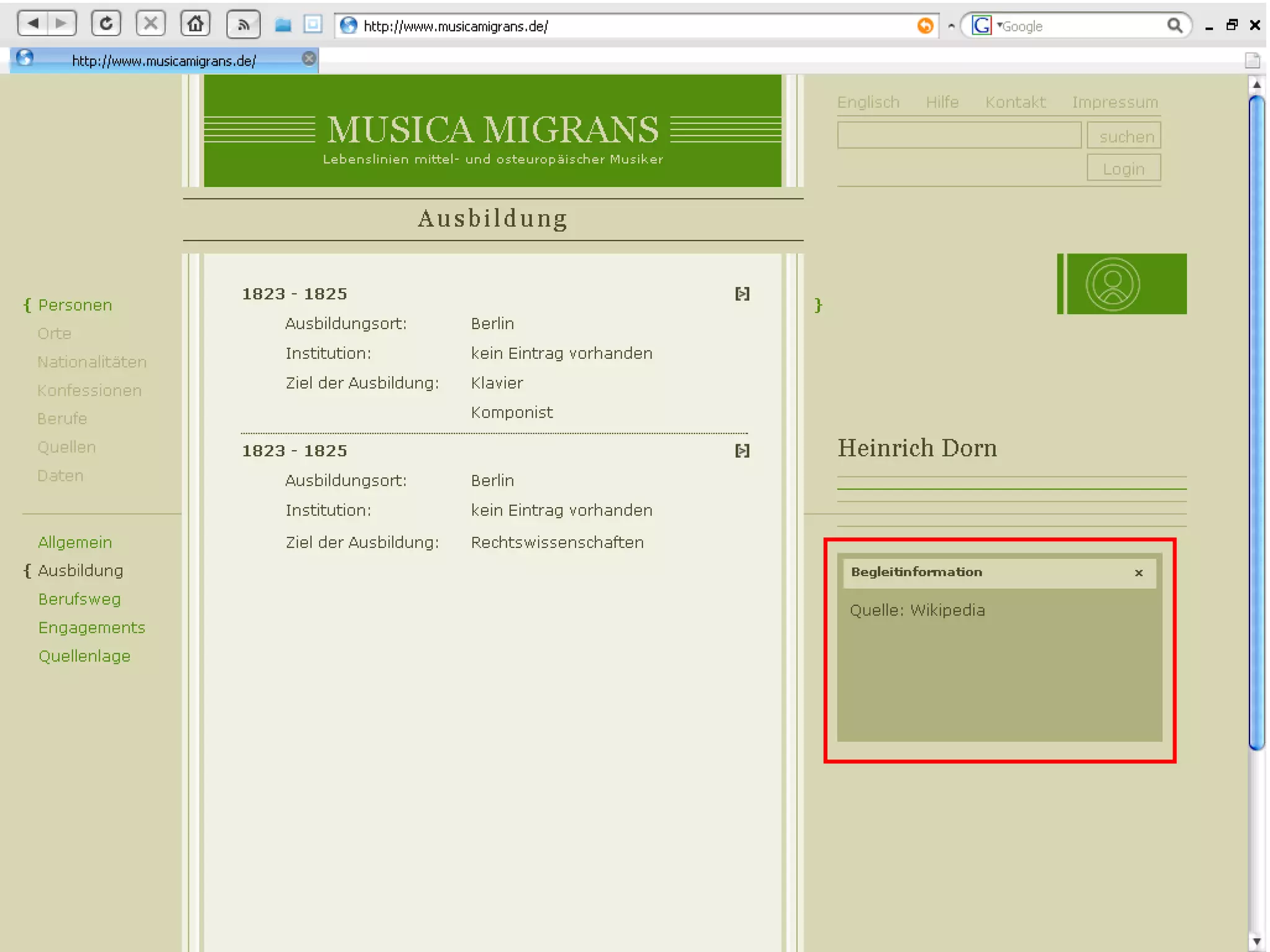Viewport: 1270px width, 952px height.
Task: Open the Berufsweg section
Action: [79, 599]
